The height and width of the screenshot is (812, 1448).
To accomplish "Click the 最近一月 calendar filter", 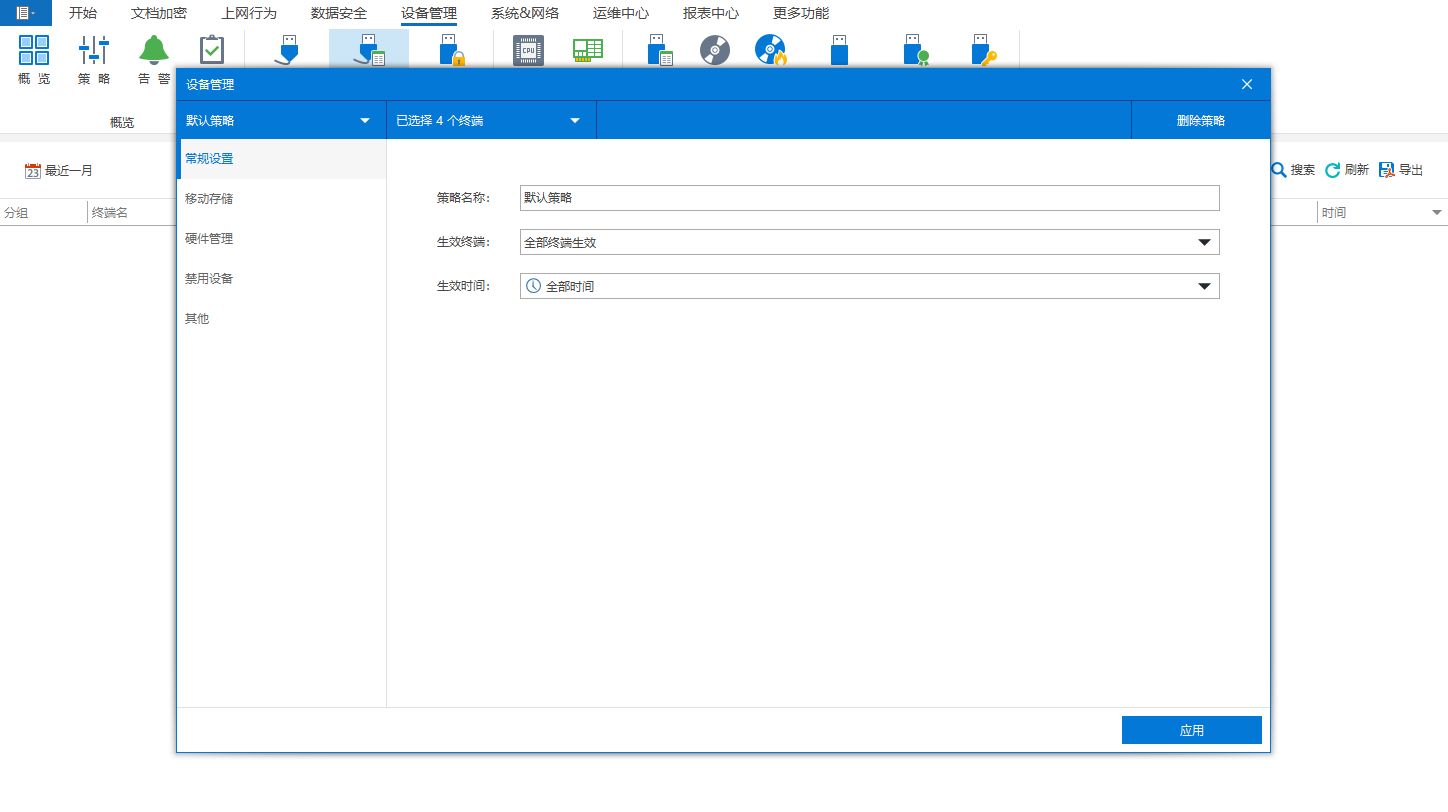I will point(59,171).
